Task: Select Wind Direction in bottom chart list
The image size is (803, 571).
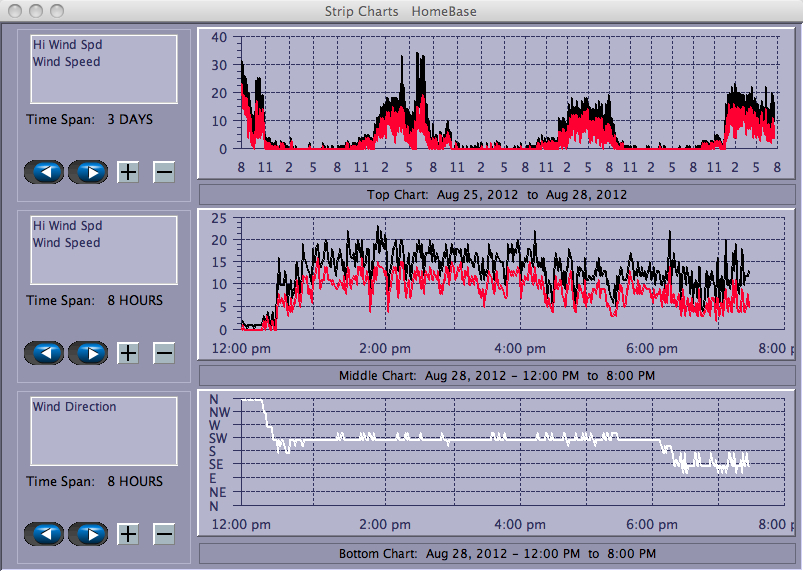Action: [x=74, y=407]
